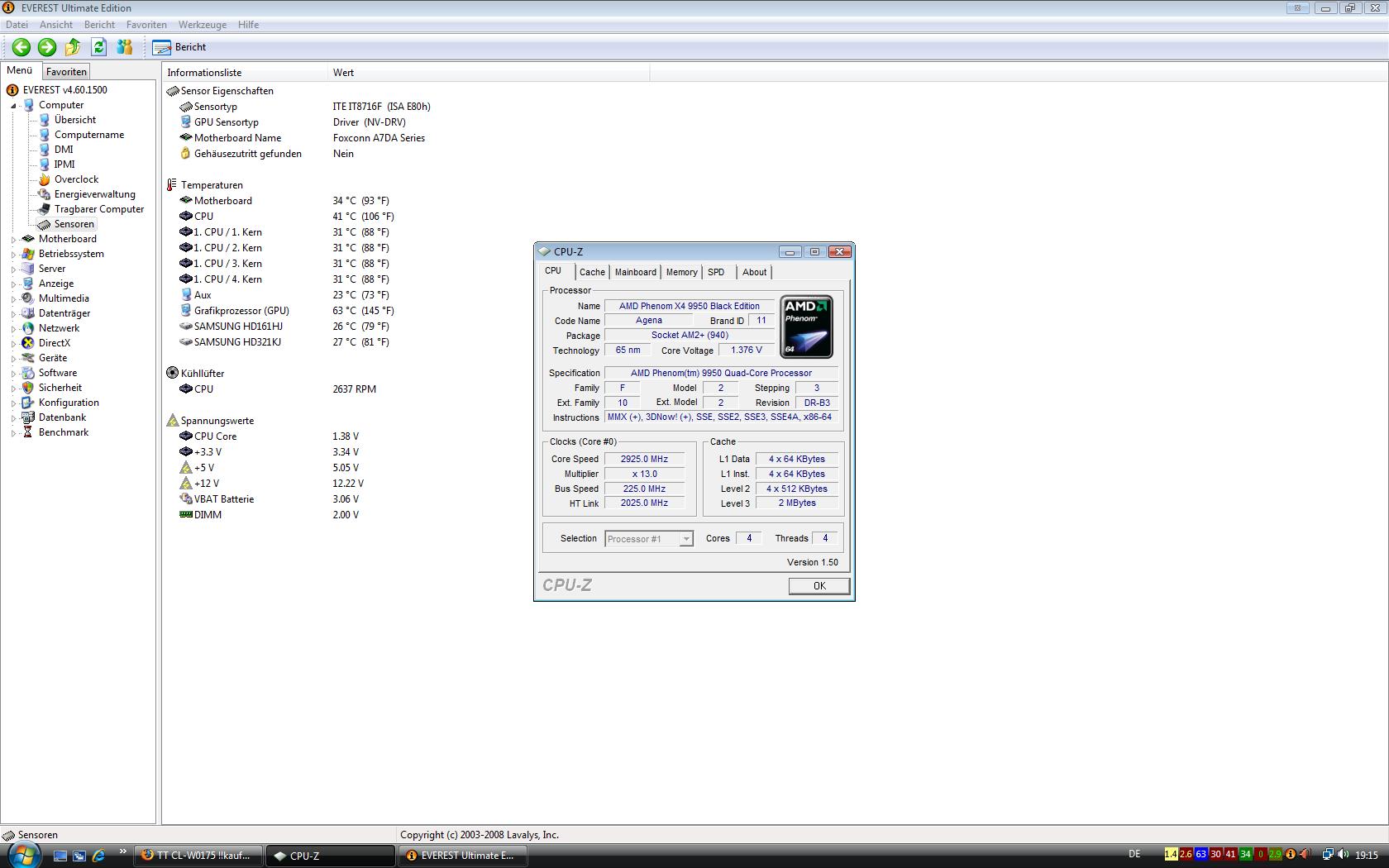The width and height of the screenshot is (1389, 868).
Task: Switch to Cache tab in CPU-Z
Action: [x=592, y=272]
